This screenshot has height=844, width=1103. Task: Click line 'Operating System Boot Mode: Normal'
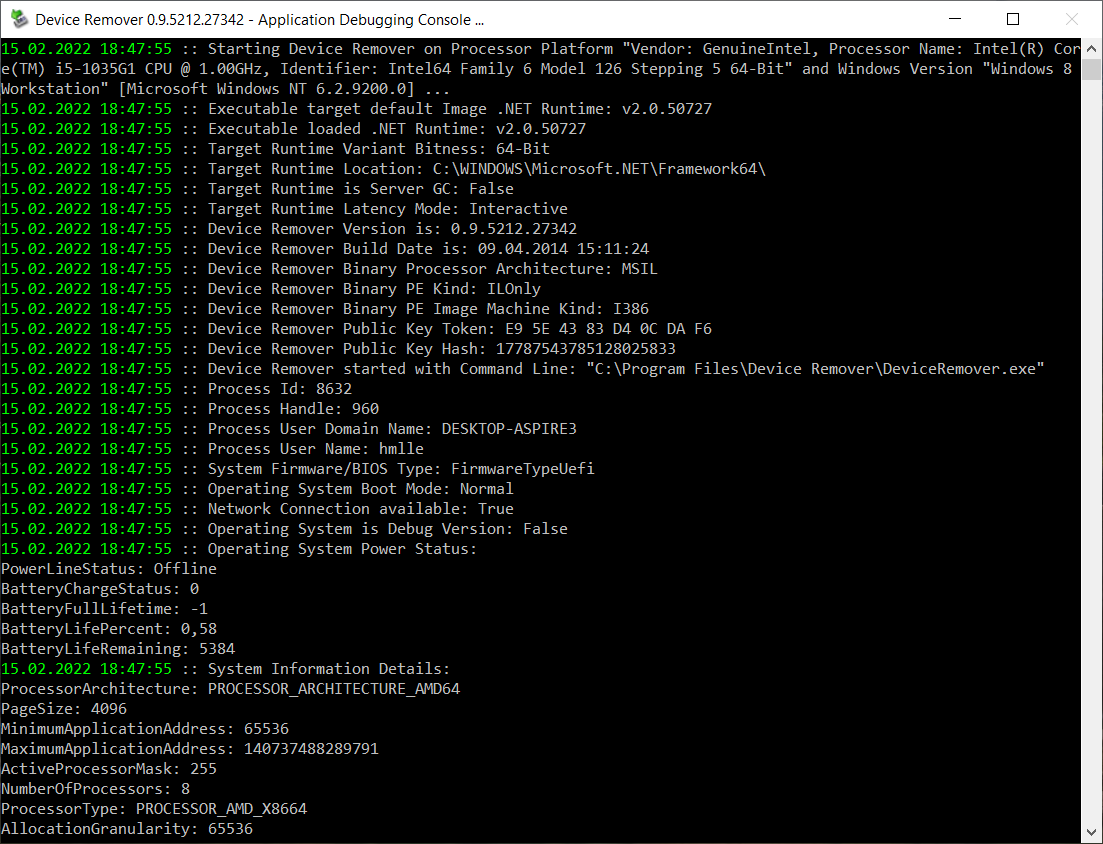click(x=257, y=489)
